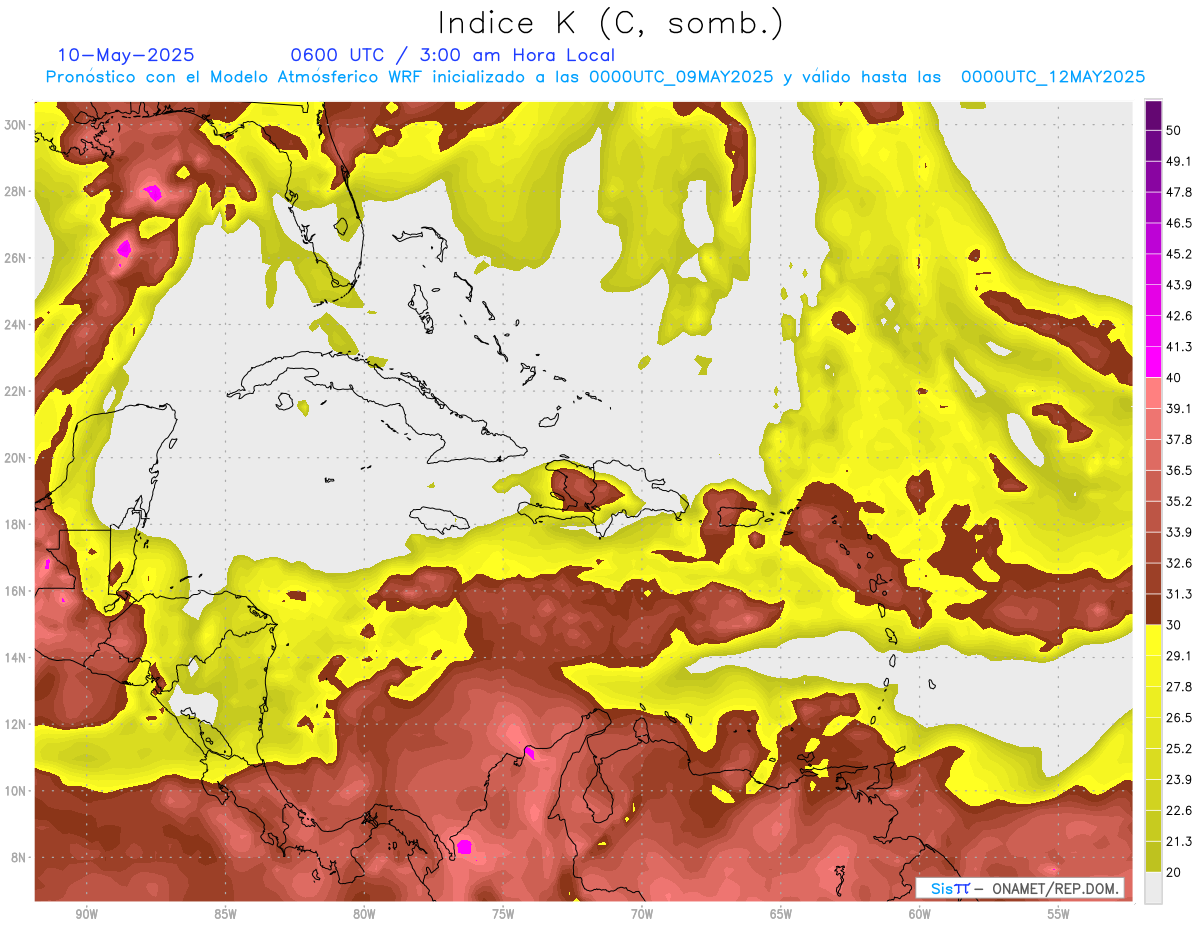Click the legend value '46.5'
The width and height of the screenshot is (1200, 927).
coord(1179,223)
